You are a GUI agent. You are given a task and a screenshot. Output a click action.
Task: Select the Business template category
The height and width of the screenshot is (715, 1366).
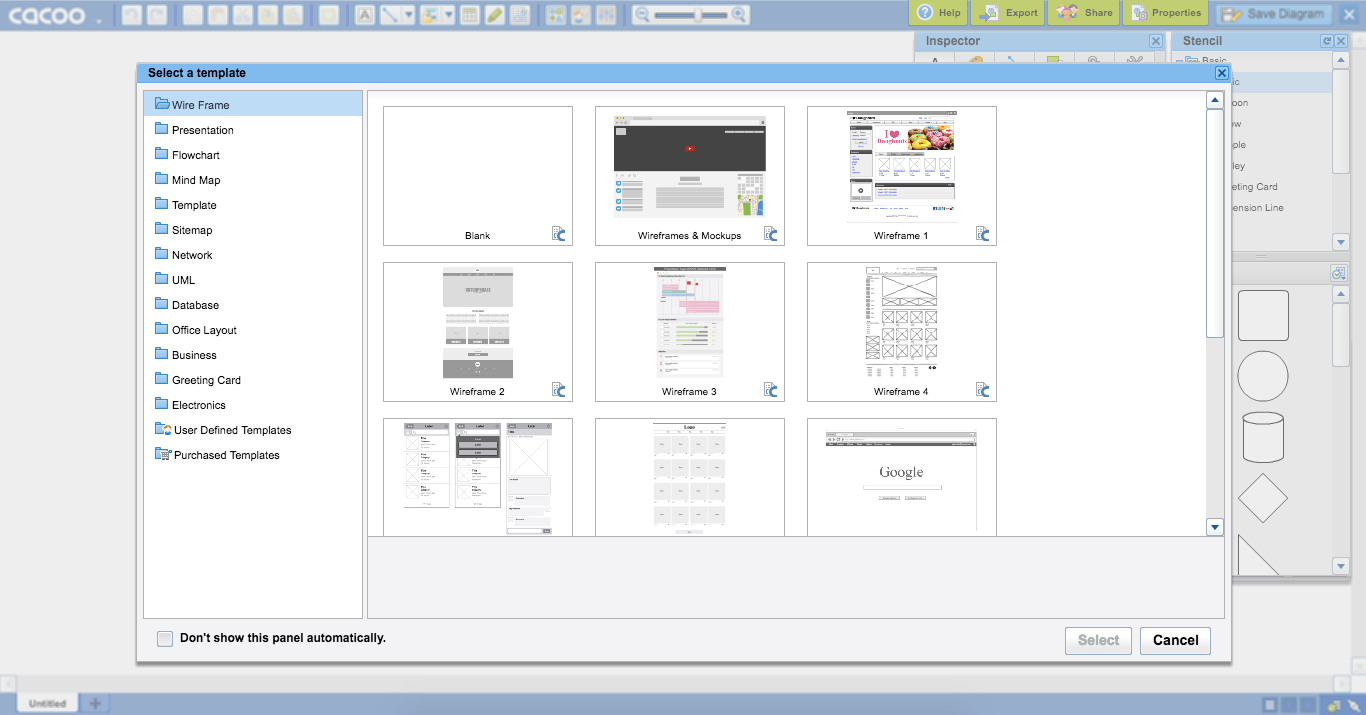253,354
